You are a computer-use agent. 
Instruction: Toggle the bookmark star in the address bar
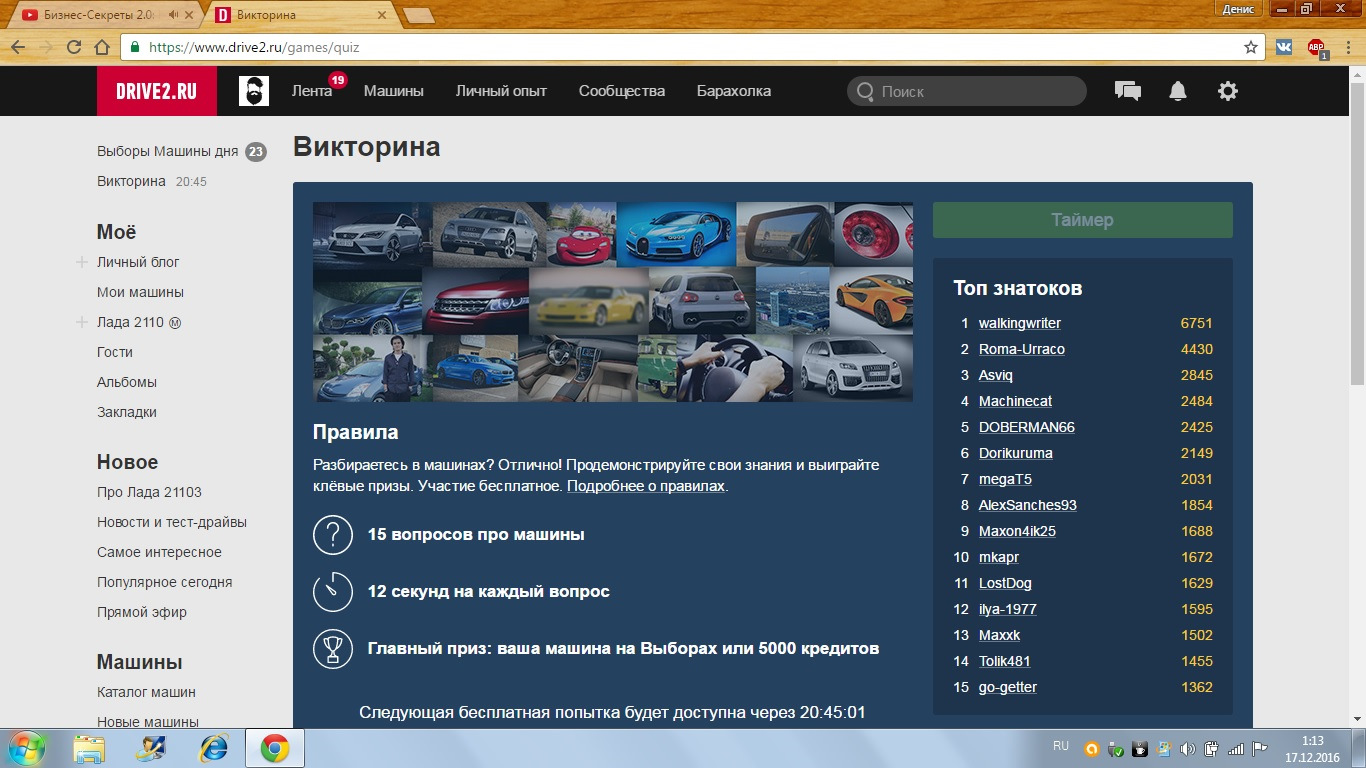1251,46
